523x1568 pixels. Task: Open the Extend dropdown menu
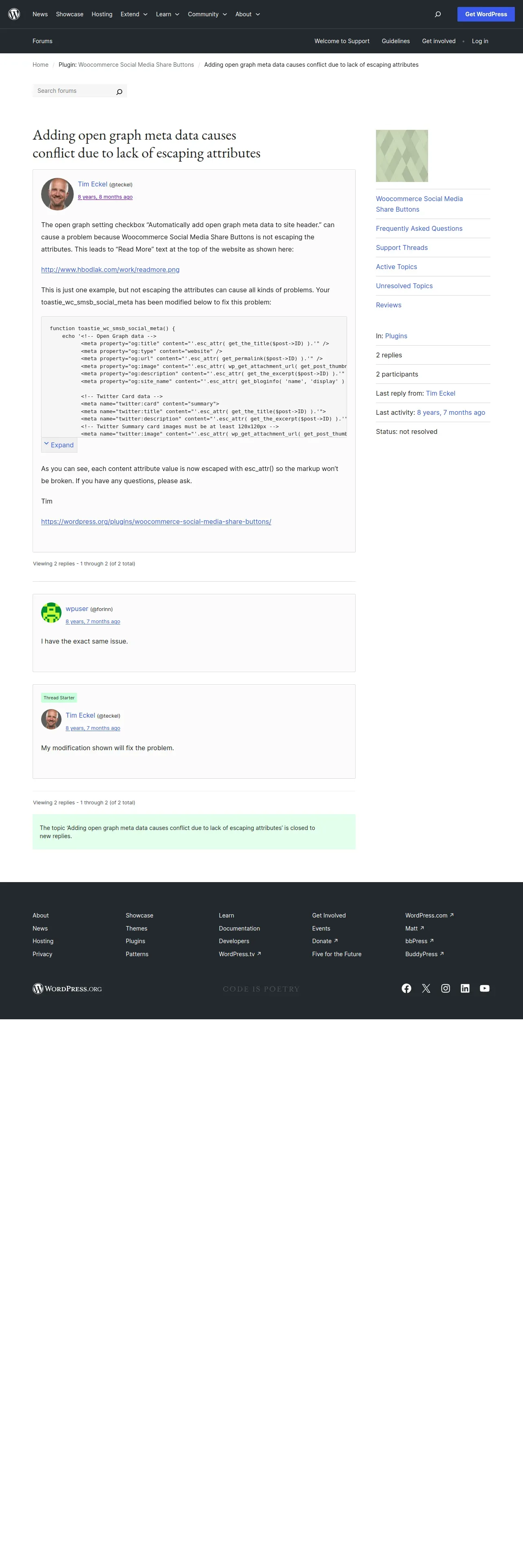[134, 14]
